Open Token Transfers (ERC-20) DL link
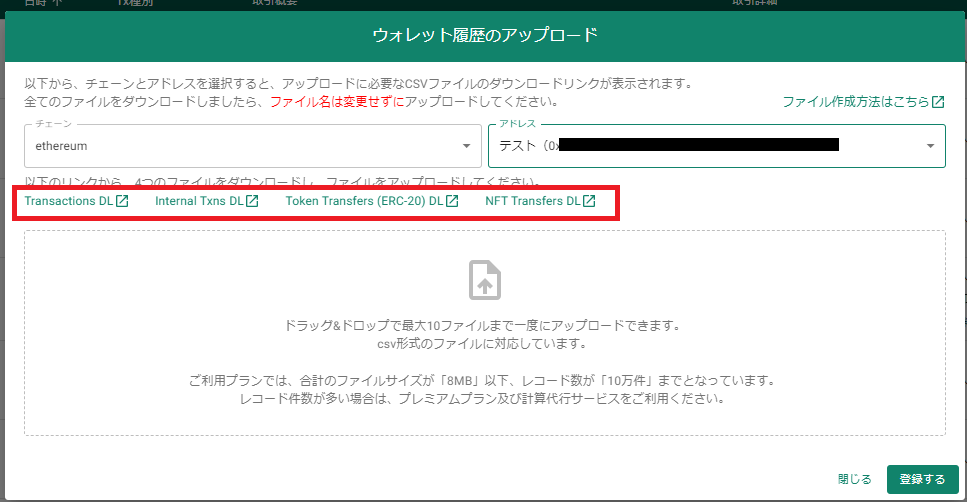This screenshot has height=502, width=967. coord(372,201)
